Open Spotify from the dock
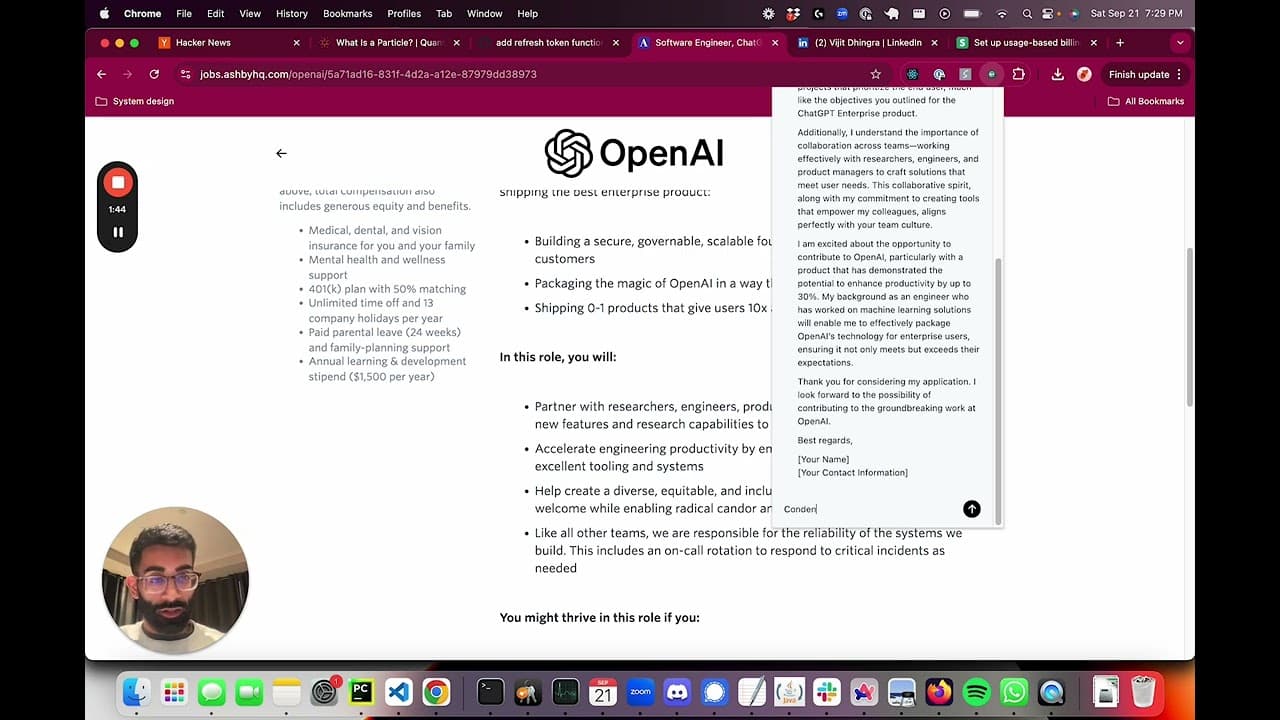This screenshot has width=1280, height=720. tap(976, 692)
